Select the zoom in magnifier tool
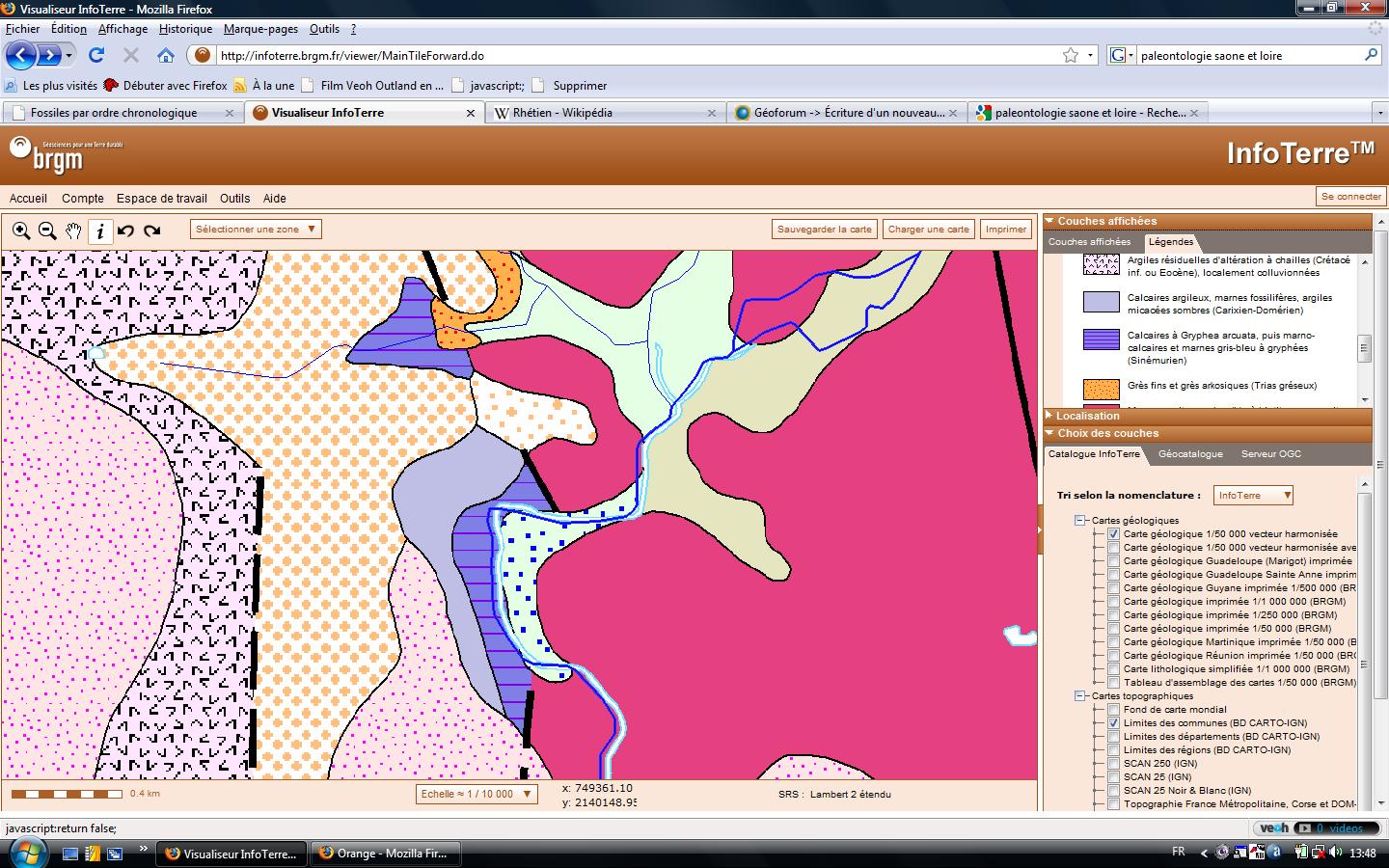Image resolution: width=1389 pixels, height=868 pixels. click(21, 231)
